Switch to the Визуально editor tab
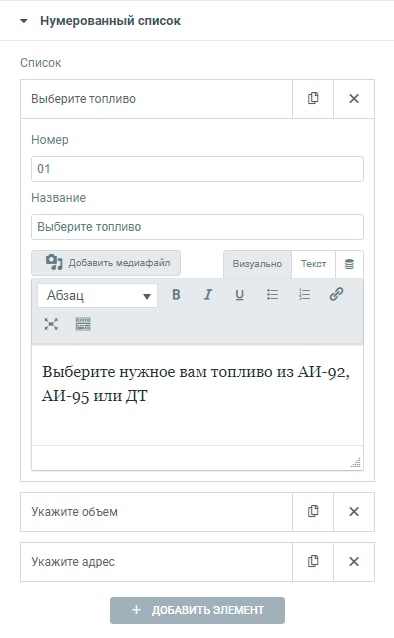The image size is (394, 638). (x=257, y=264)
